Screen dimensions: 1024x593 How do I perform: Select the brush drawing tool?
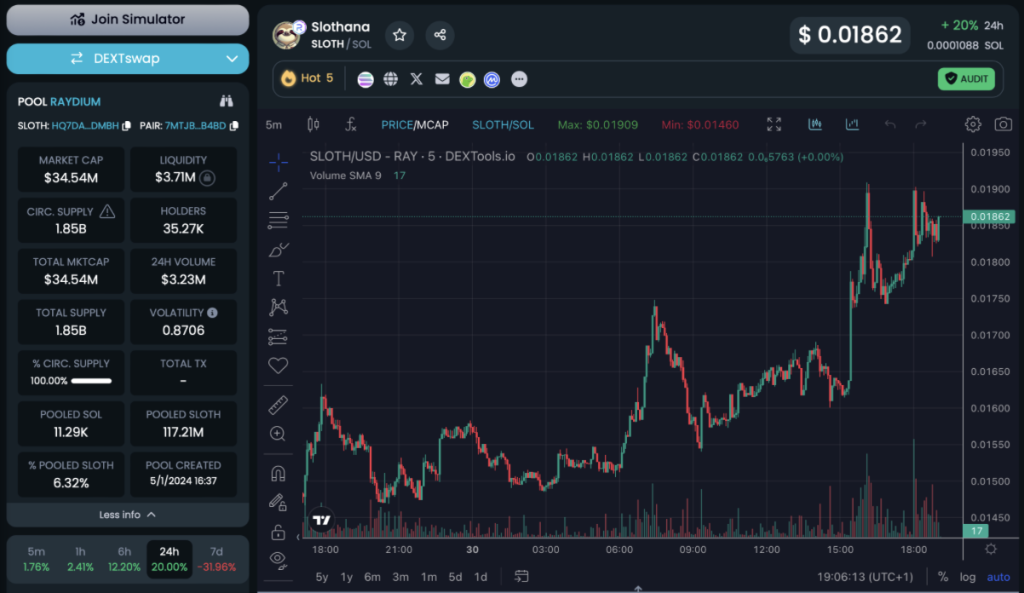click(x=278, y=249)
